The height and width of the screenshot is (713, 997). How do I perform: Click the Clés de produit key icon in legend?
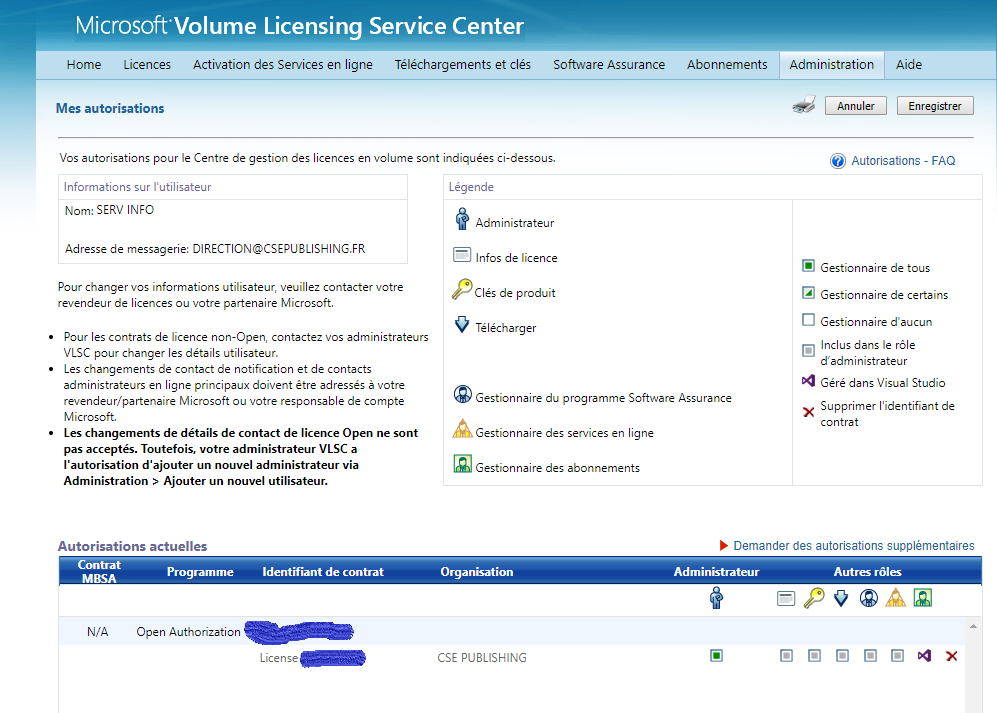click(462, 289)
